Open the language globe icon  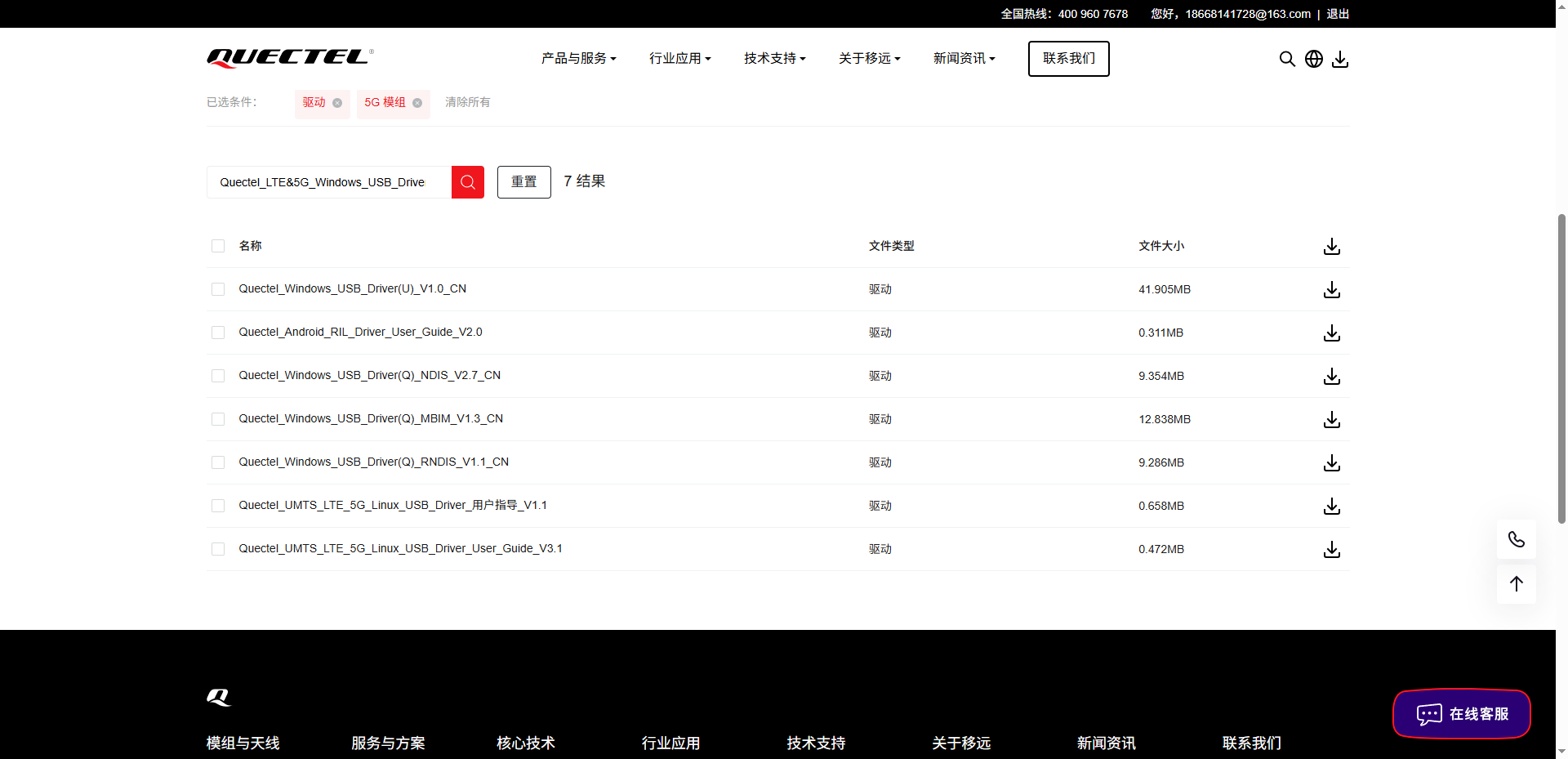(1314, 59)
